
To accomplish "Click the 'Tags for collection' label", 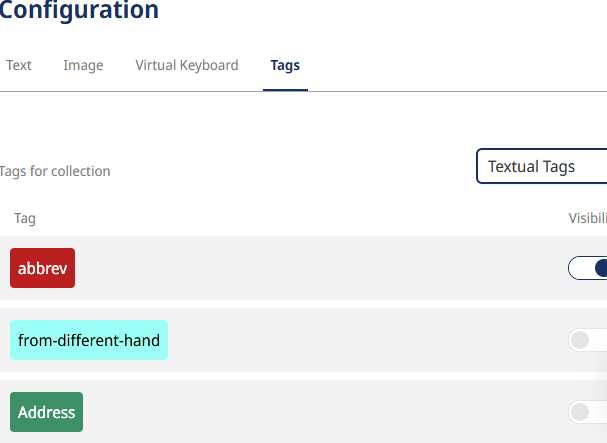I will pyautogui.click(x=55, y=171).
